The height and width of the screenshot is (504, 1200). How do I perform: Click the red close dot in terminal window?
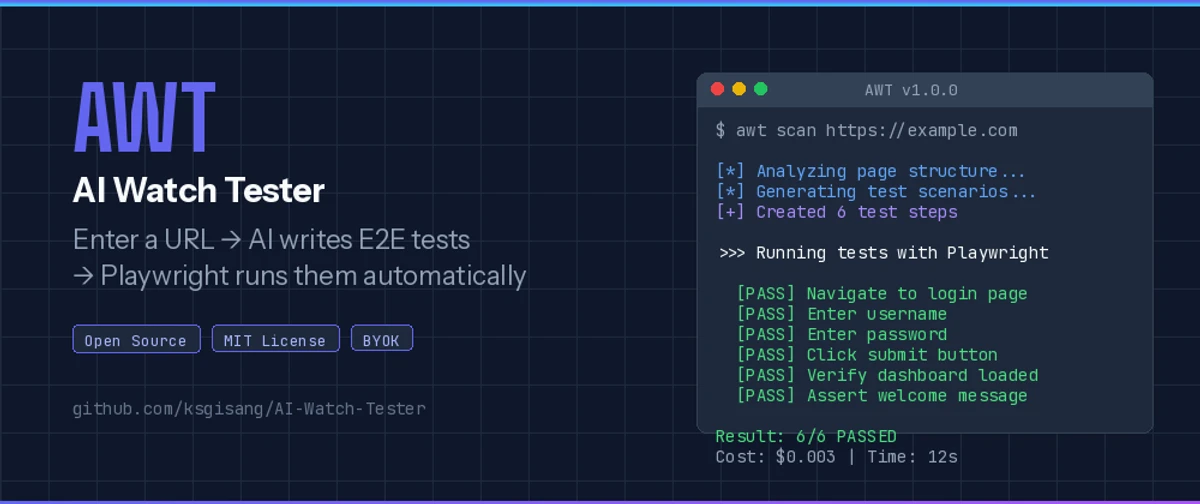click(717, 89)
